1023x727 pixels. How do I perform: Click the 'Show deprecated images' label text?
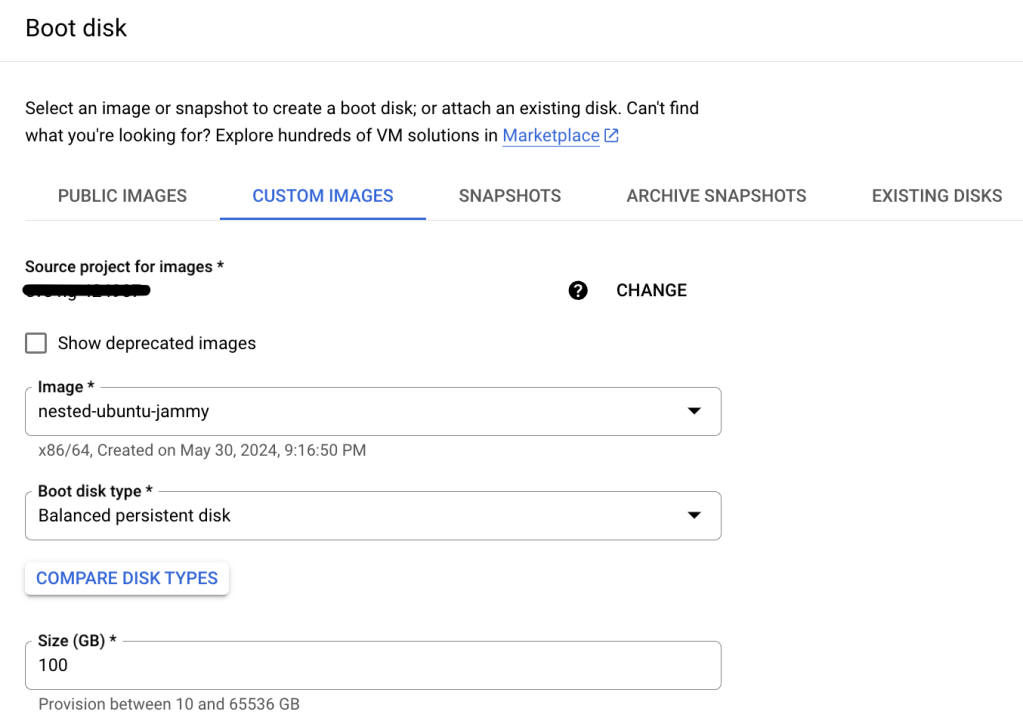pos(157,344)
